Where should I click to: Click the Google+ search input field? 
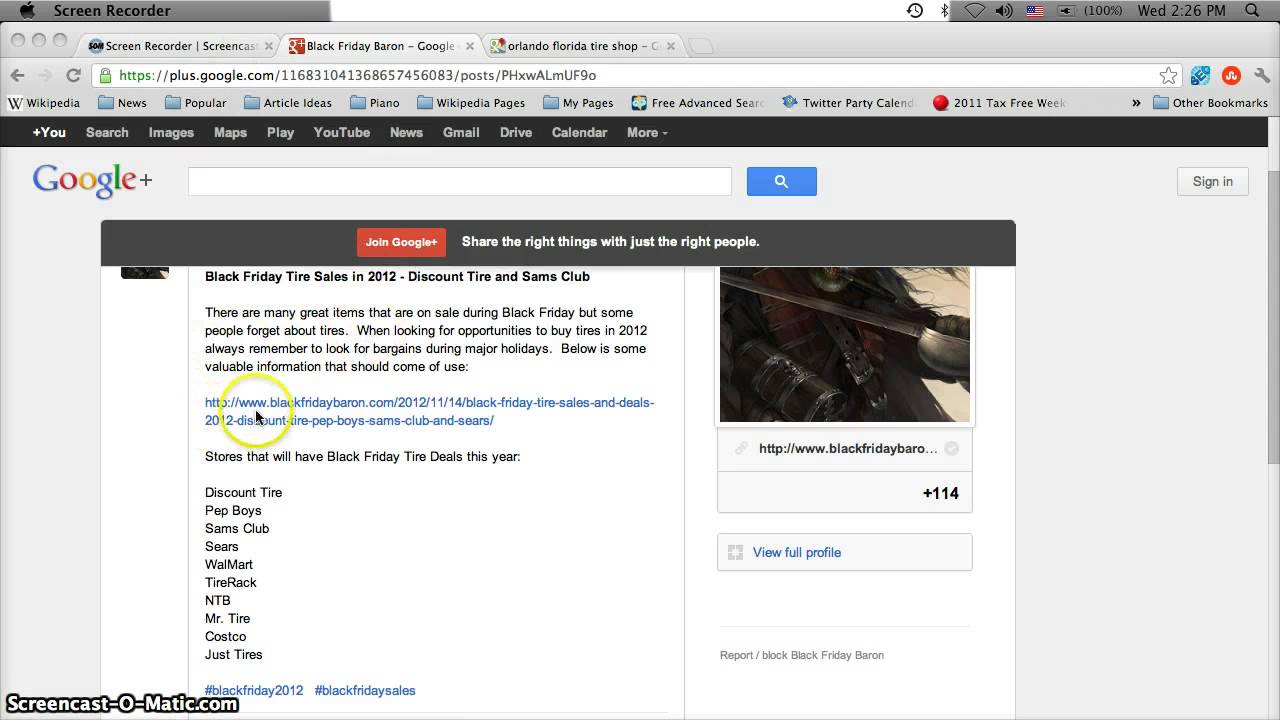(460, 181)
